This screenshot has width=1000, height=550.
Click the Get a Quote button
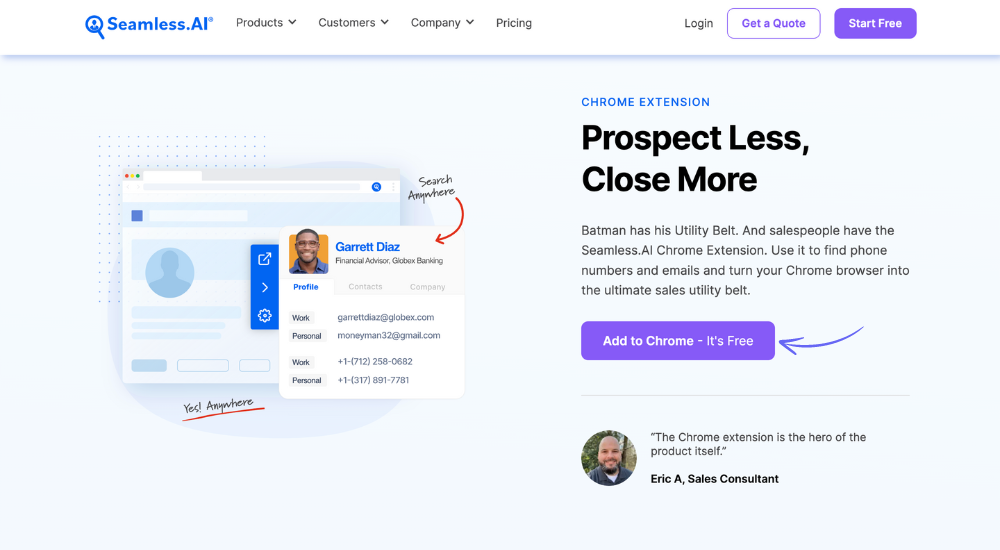tap(774, 23)
